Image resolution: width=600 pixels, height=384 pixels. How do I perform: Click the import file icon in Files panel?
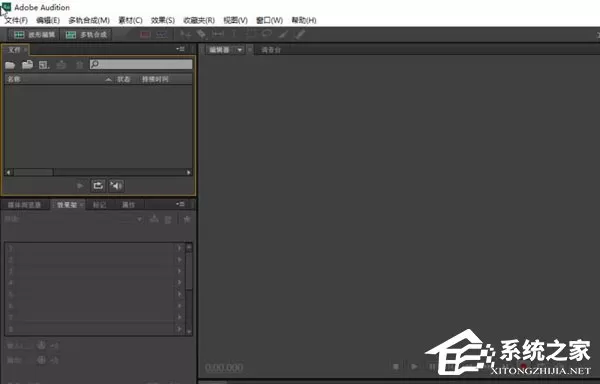27,65
